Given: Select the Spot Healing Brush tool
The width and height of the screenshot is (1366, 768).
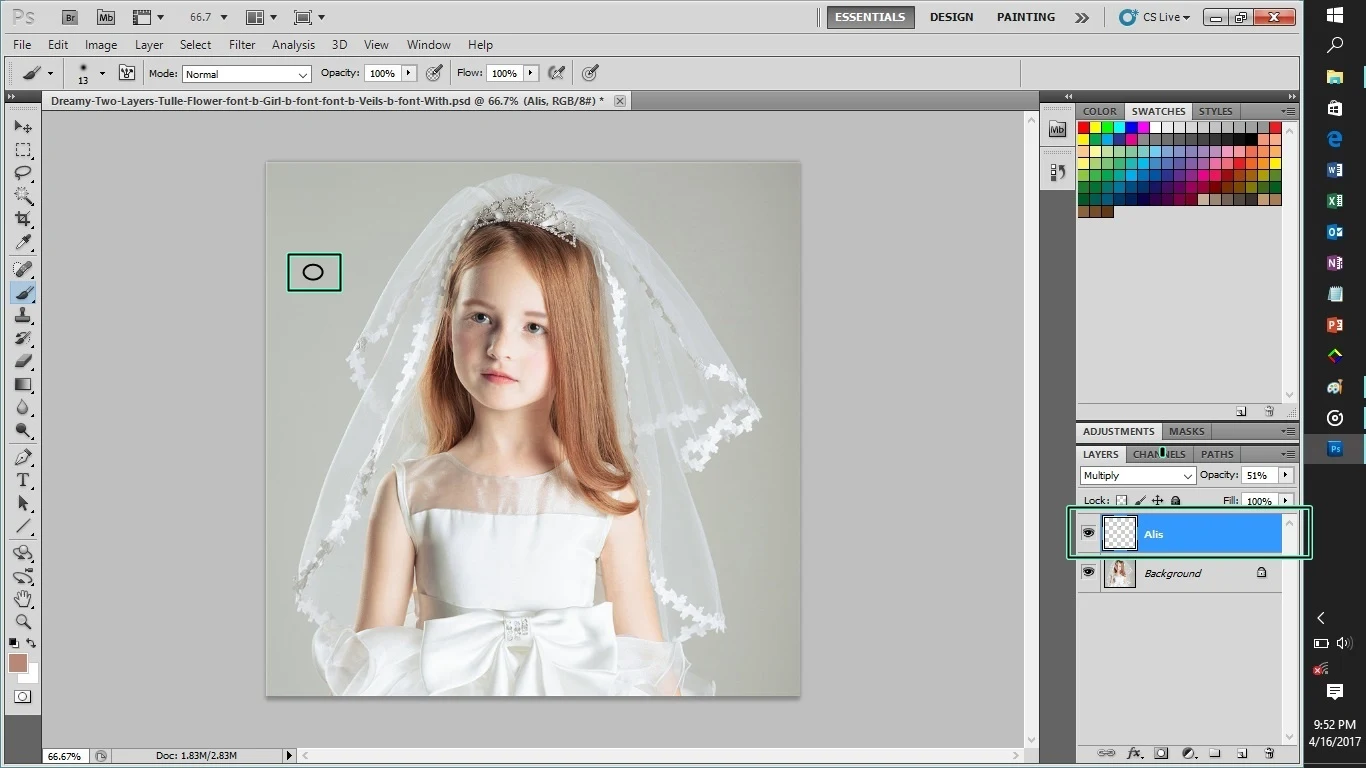Looking at the screenshot, I should 23,270.
